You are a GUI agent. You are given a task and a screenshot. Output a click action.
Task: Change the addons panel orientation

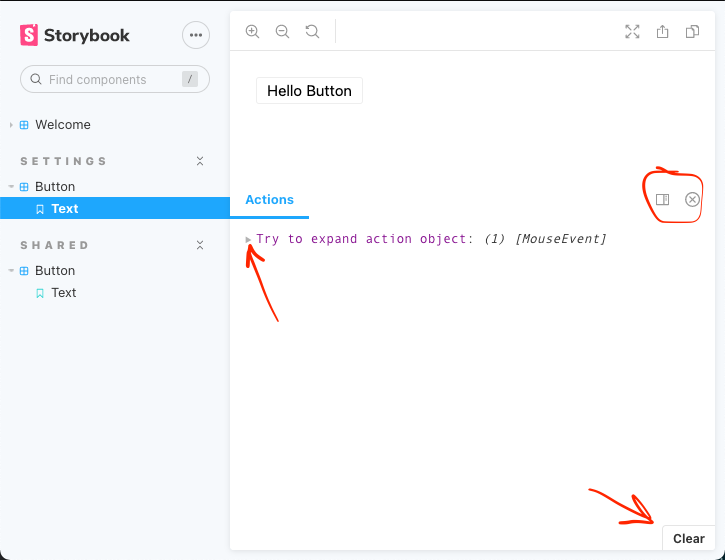[x=663, y=199]
